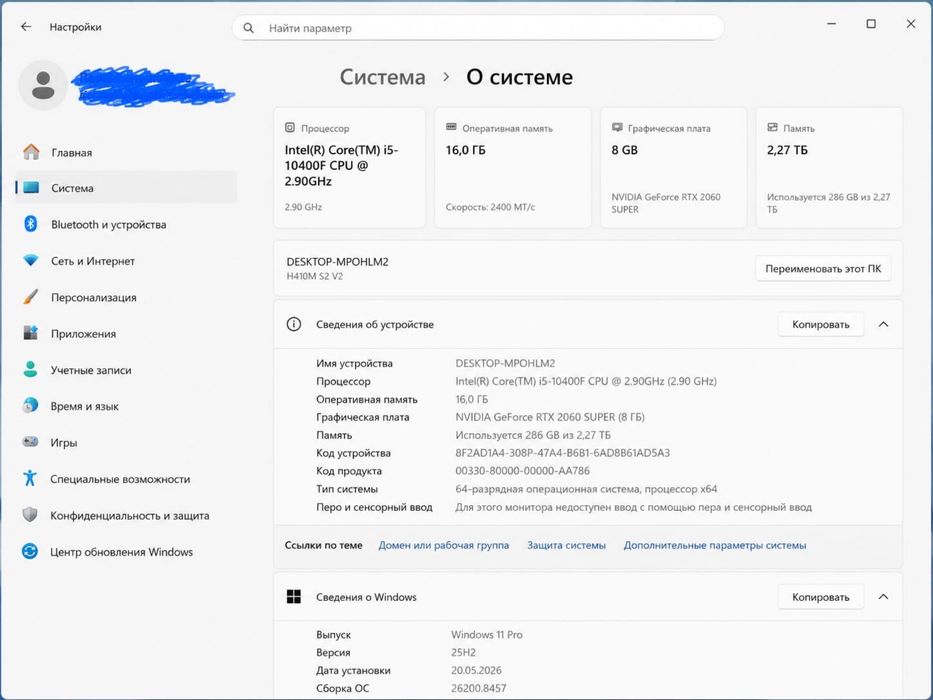Click the install date 20.05.2026

476,670
